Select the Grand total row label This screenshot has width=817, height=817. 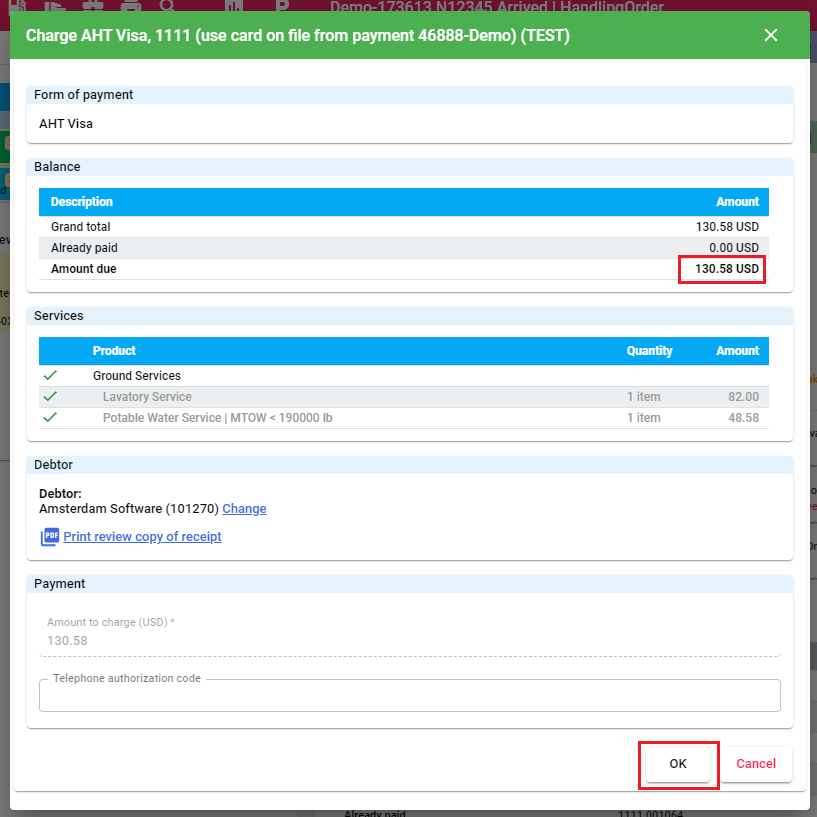tap(81, 227)
